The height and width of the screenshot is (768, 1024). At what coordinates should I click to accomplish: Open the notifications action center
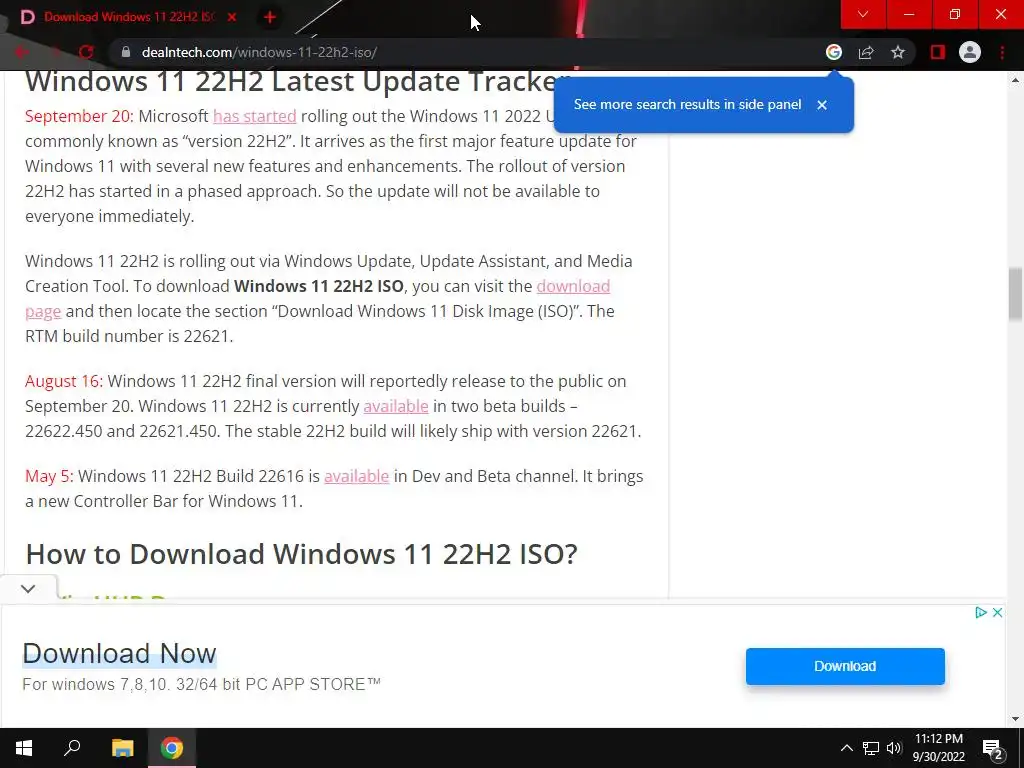993,748
